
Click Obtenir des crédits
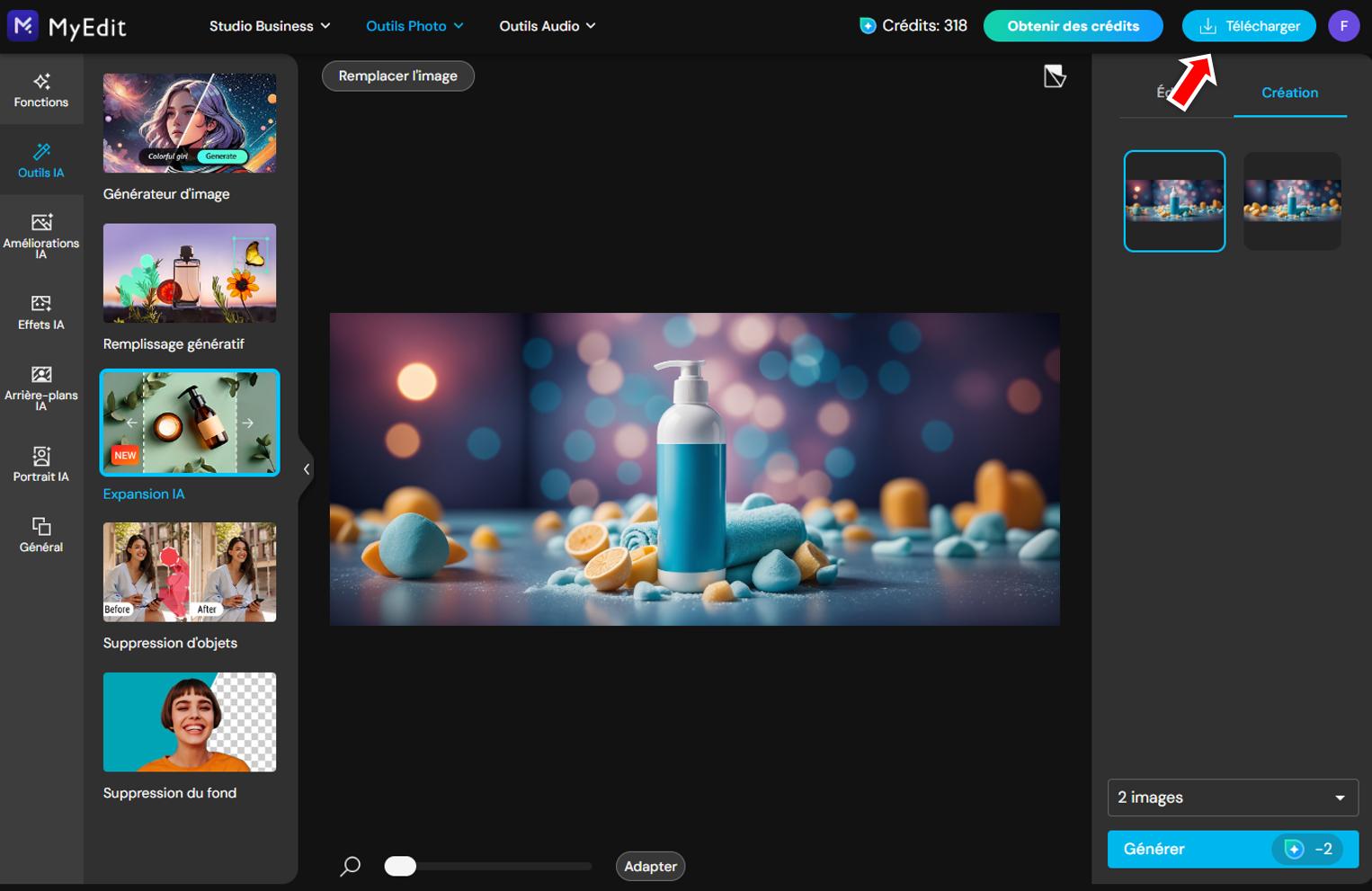pyautogui.click(x=1073, y=25)
